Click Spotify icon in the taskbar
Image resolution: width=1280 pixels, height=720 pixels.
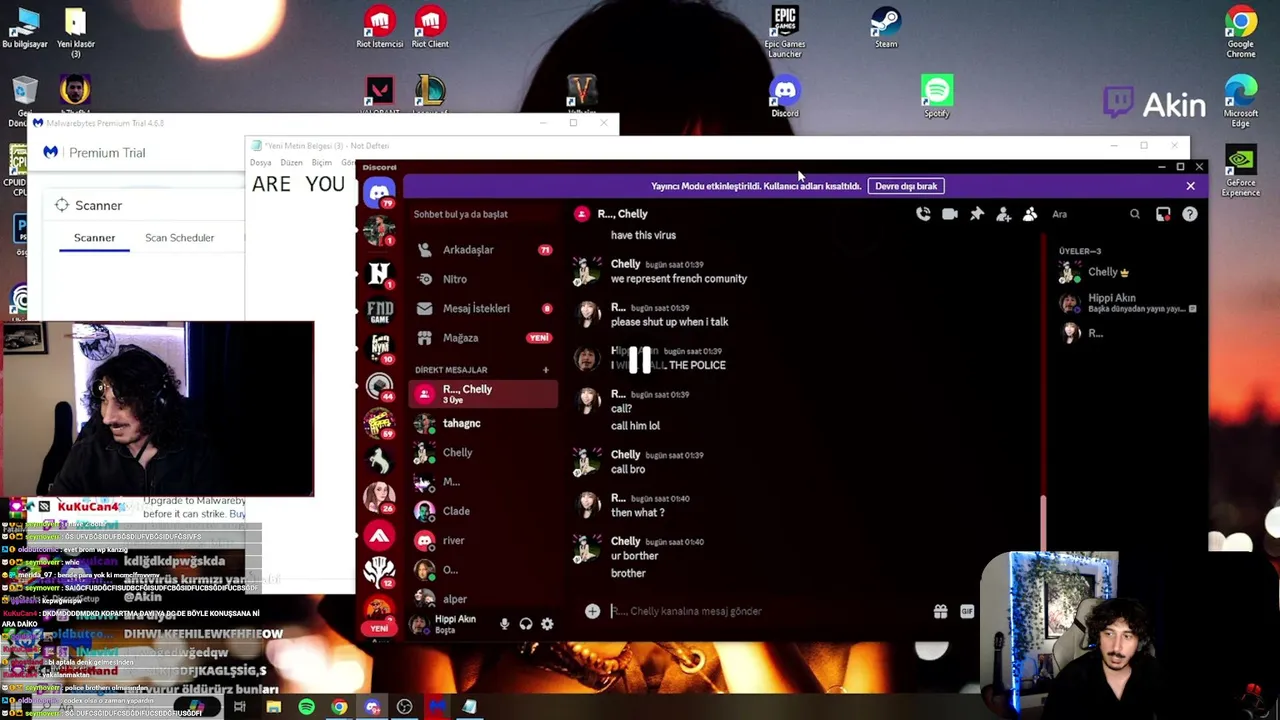tap(306, 708)
